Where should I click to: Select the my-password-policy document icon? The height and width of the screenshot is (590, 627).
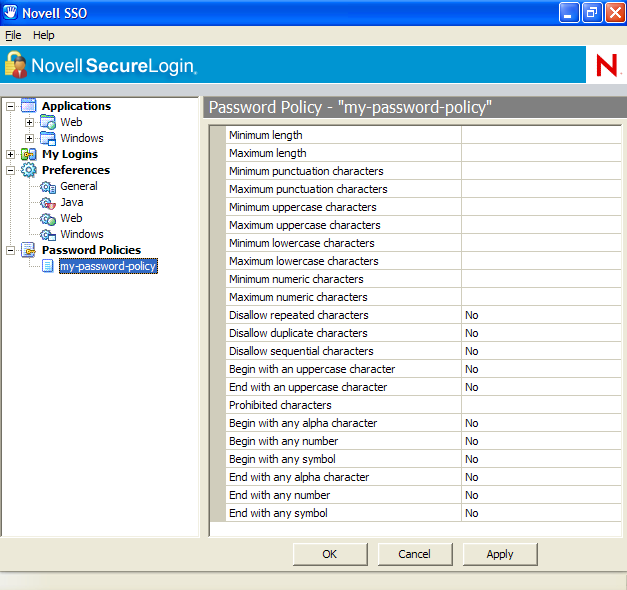pyautogui.click(x=47, y=266)
